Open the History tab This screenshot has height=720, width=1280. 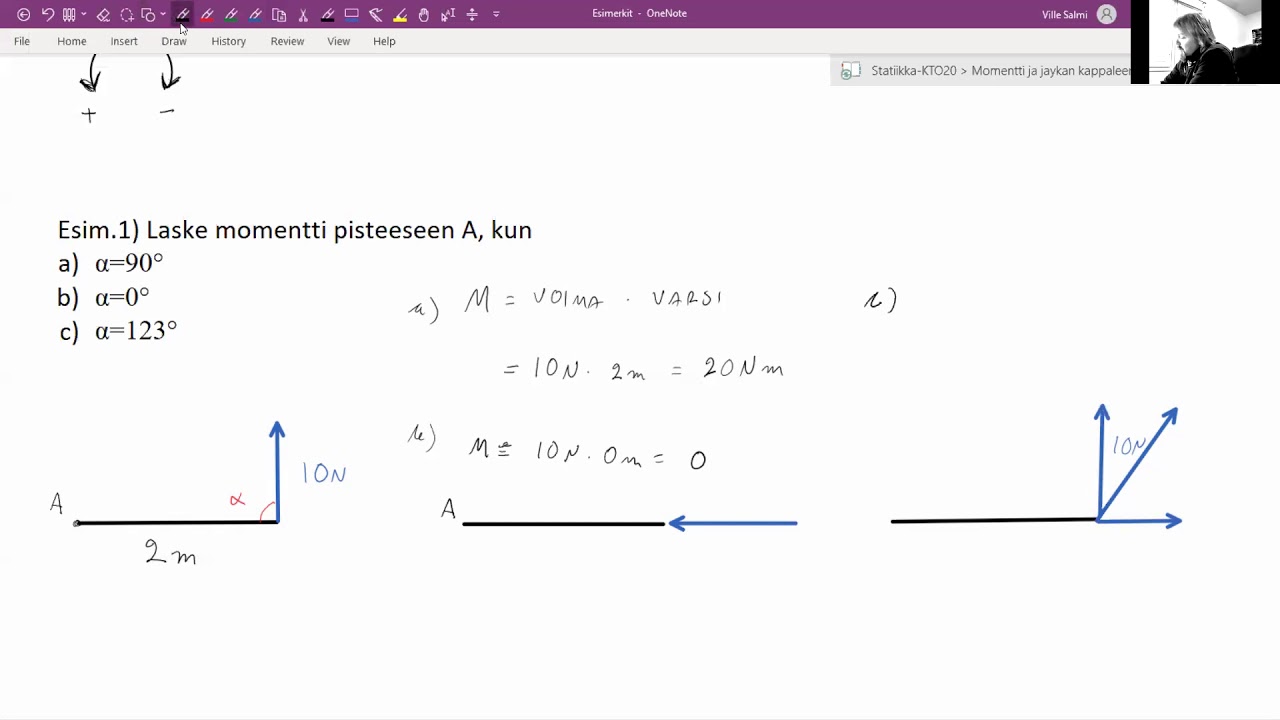228,41
